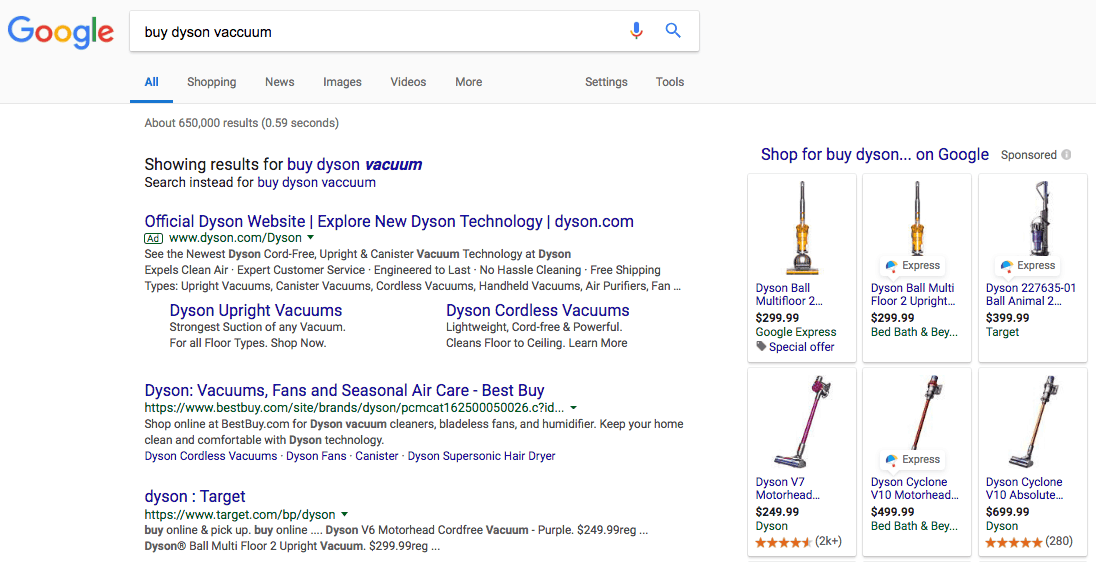Click the Dyson Cyclone V10 Absolute image

(x=1033, y=422)
